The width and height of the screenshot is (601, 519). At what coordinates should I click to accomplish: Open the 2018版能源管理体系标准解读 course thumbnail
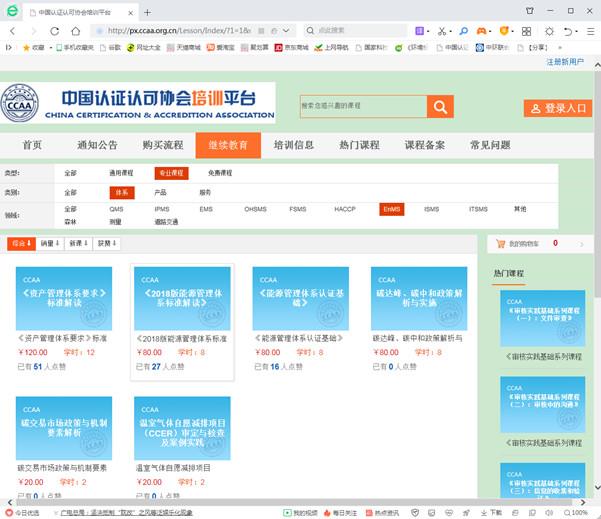182,297
